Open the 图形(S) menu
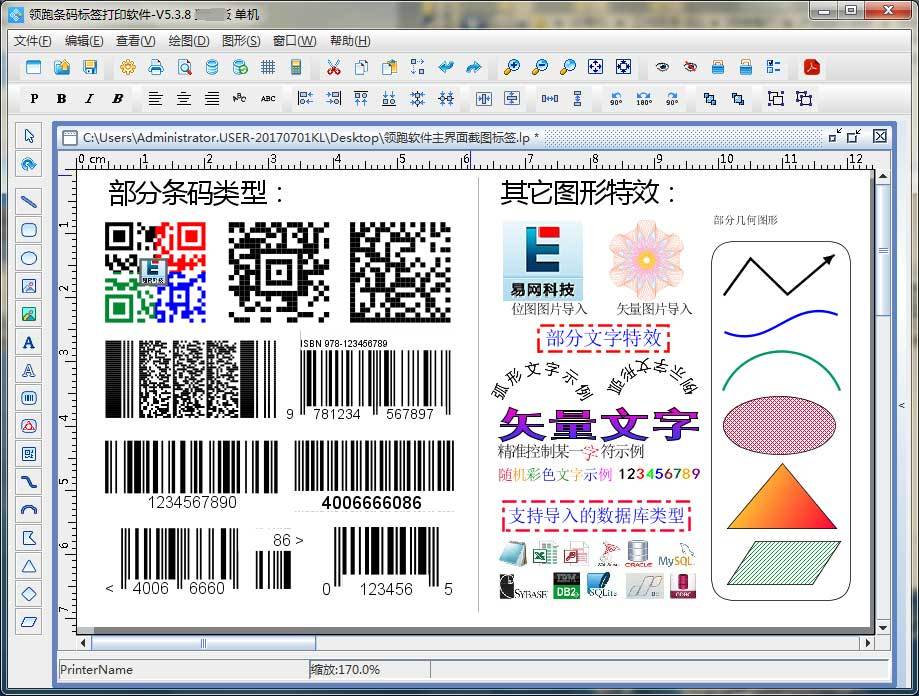Image resolution: width=919 pixels, height=696 pixels. point(241,41)
